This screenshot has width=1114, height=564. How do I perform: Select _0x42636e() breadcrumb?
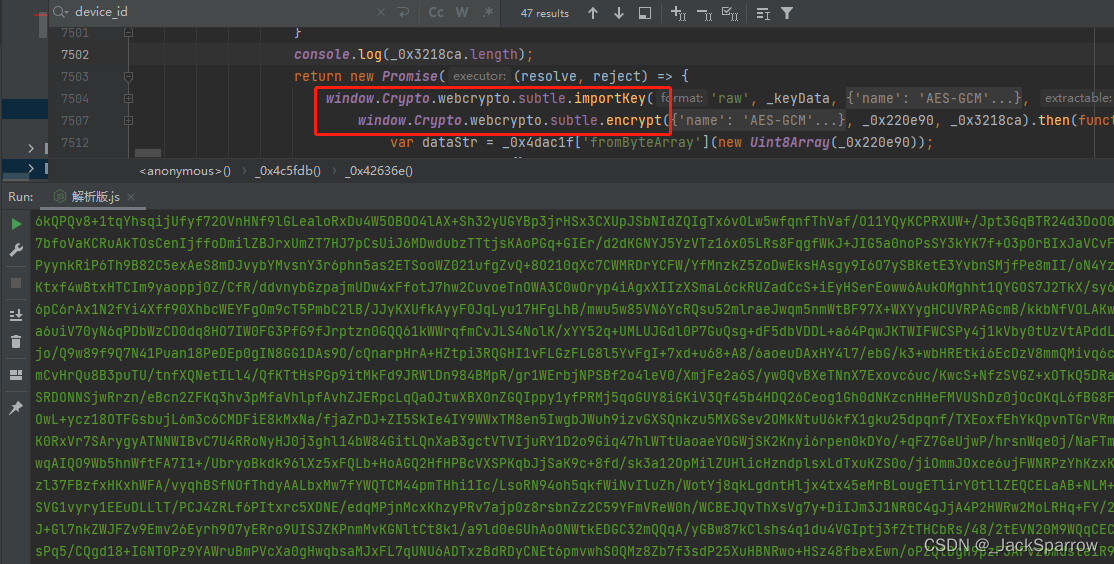point(379,171)
